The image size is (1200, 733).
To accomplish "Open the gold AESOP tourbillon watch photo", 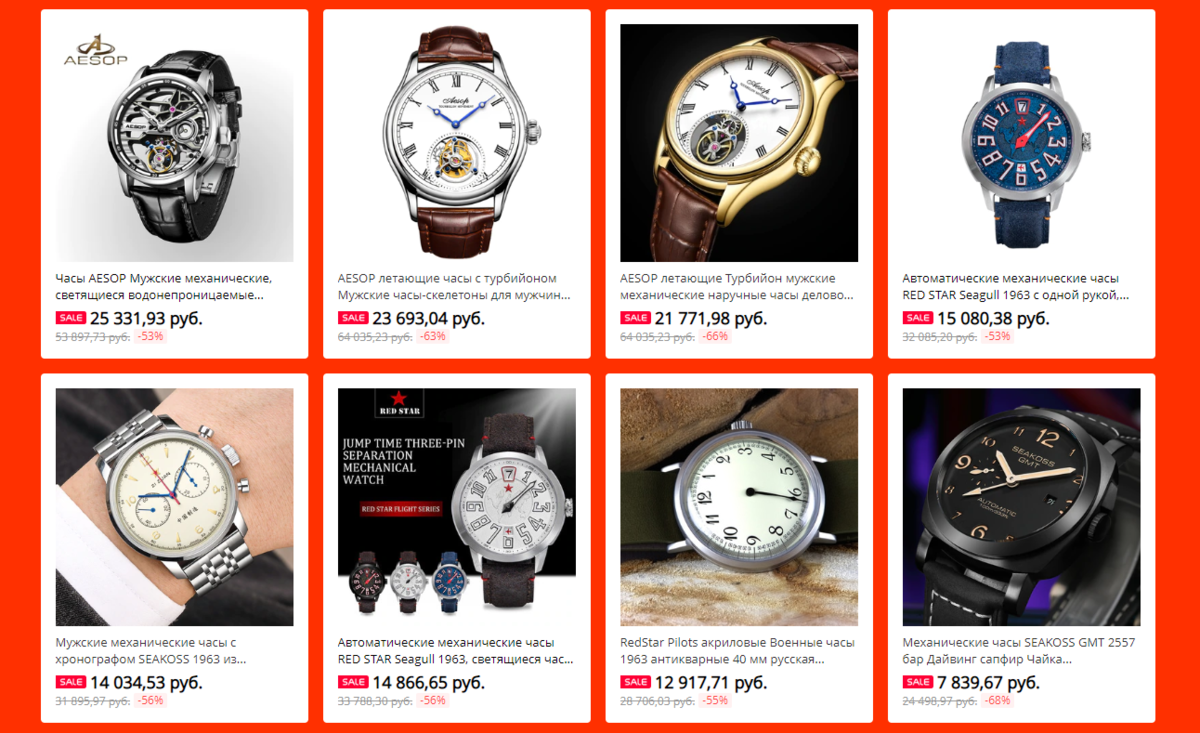I will 739,143.
